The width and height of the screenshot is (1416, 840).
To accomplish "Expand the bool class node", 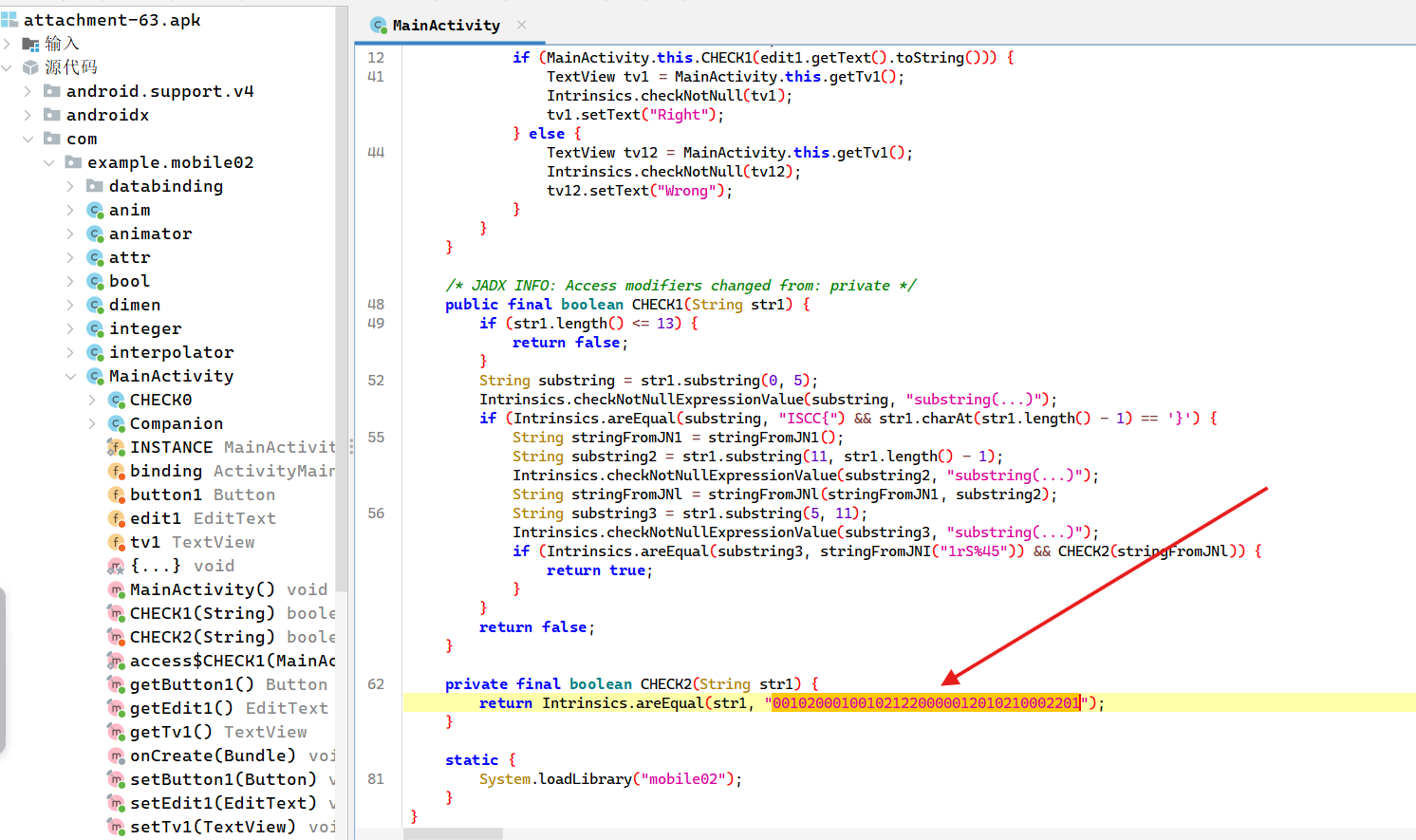I will click(x=70, y=281).
